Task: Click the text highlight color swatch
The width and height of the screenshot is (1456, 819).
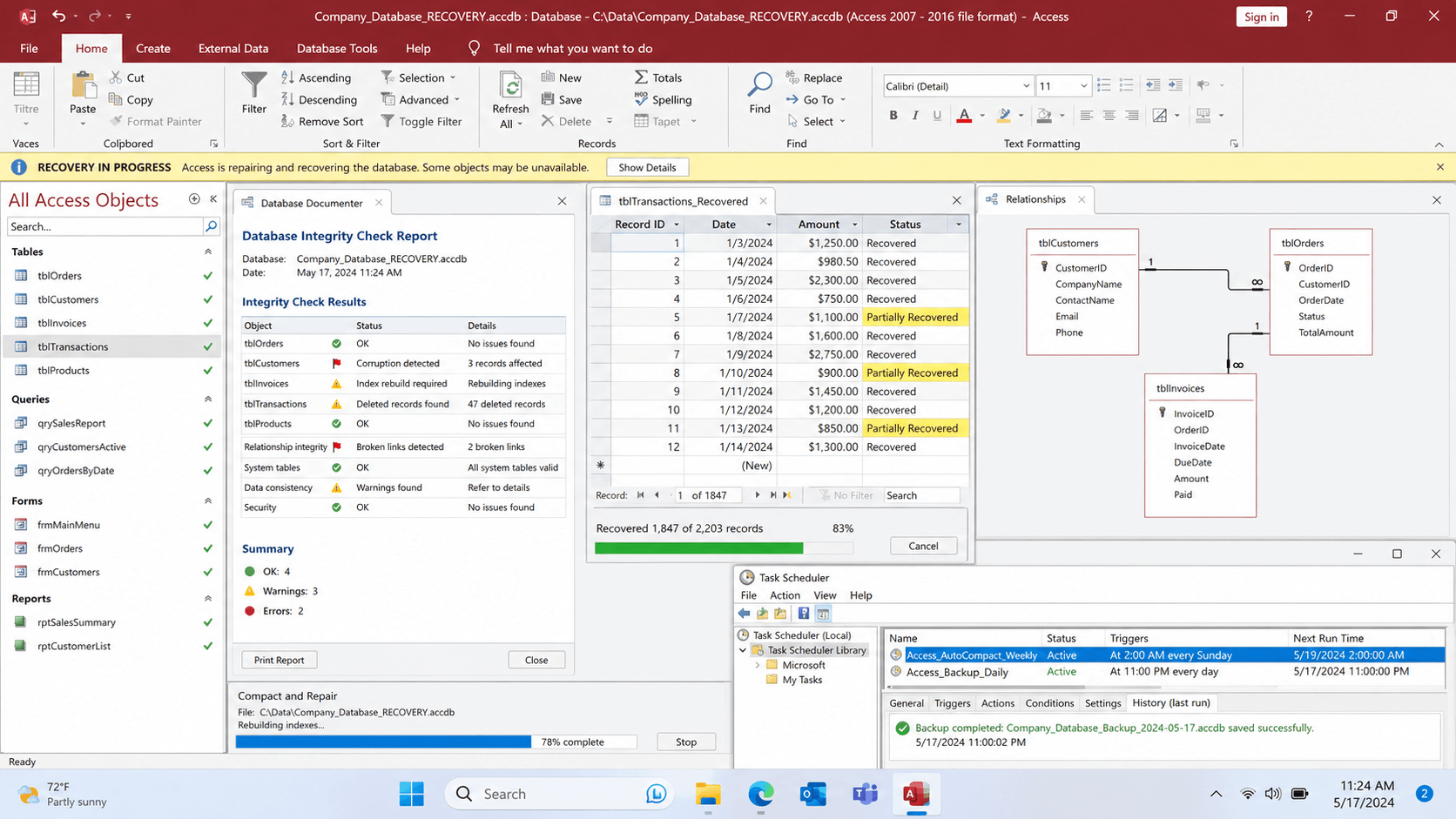Action: (x=1004, y=115)
